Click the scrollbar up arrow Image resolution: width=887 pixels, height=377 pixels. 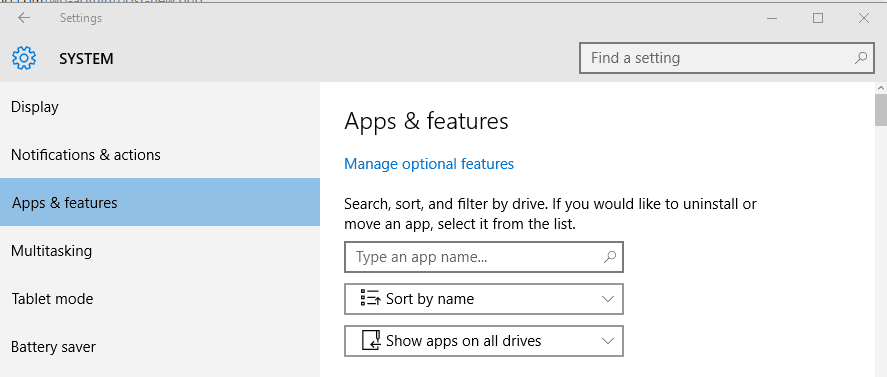881,88
